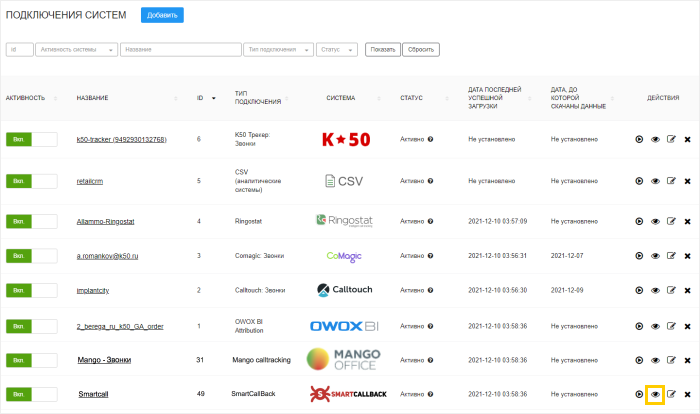Click into the Название filter input field
Image resolution: width=700 pixels, height=414 pixels.
tap(181, 50)
